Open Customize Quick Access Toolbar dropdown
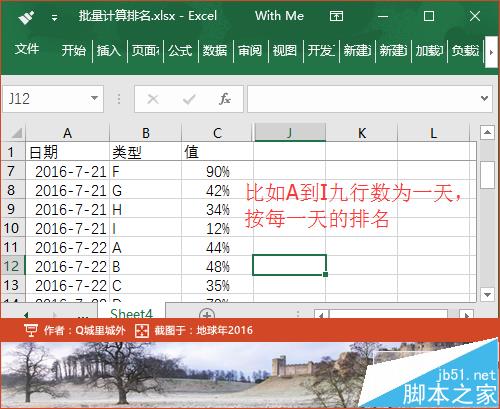Screen dimensions: 500x409 click(x=54, y=18)
